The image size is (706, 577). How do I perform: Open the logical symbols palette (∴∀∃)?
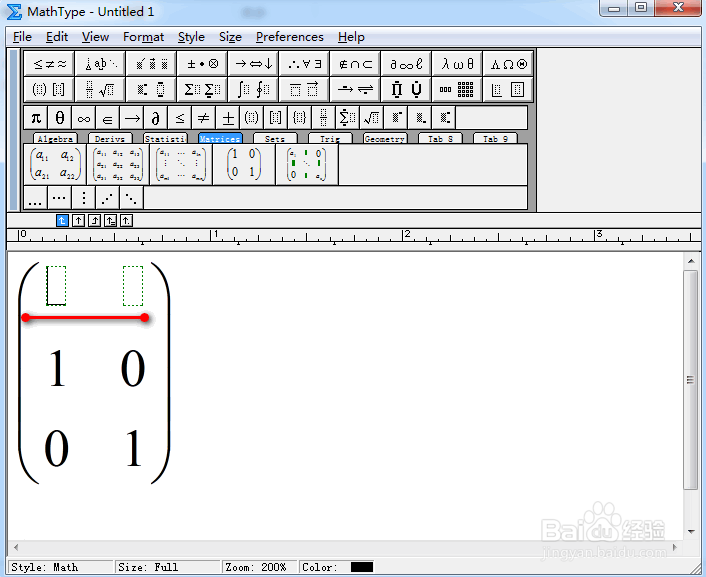(x=304, y=64)
